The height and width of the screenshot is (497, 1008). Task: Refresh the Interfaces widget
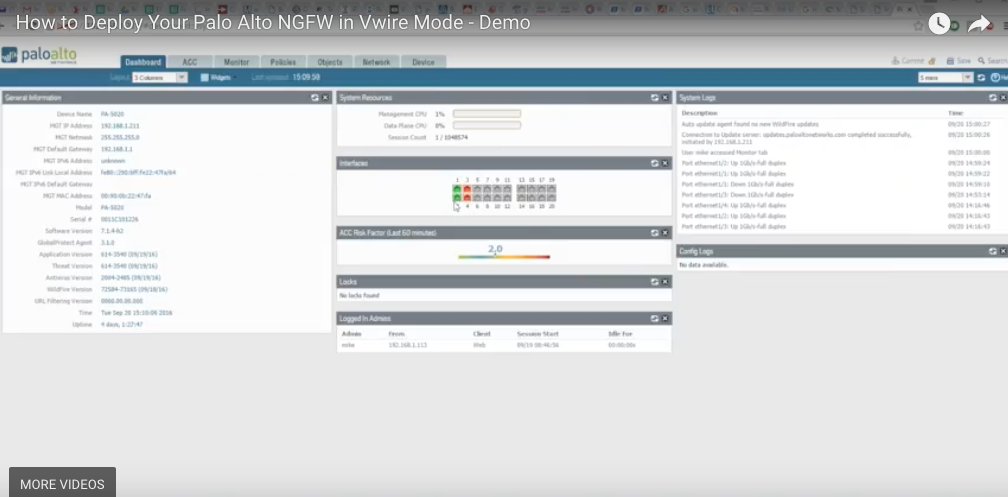click(x=654, y=163)
